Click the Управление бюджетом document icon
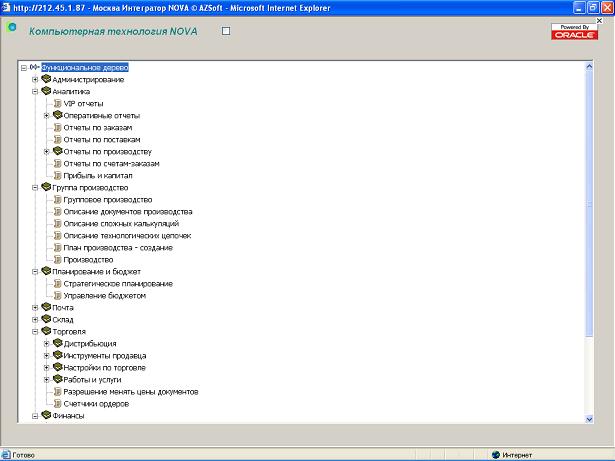This screenshot has height=461, width=615. (x=57, y=295)
